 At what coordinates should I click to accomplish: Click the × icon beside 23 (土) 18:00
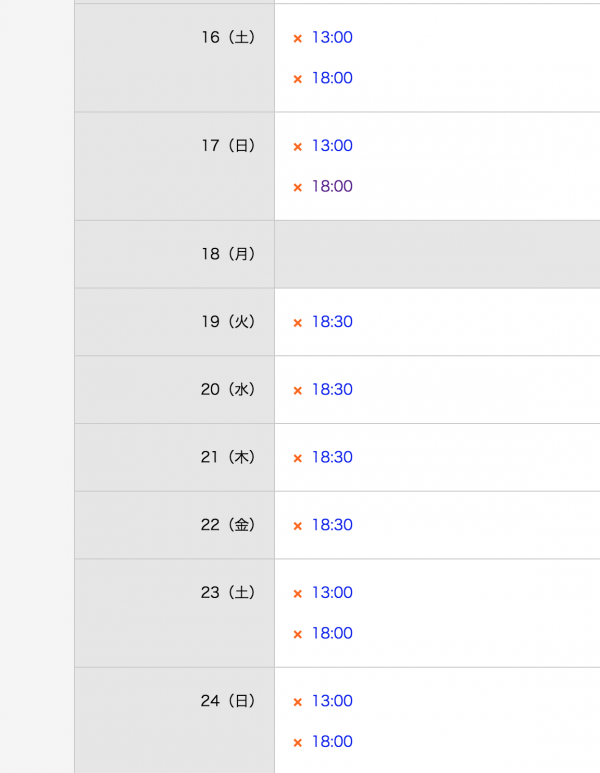tap(297, 634)
